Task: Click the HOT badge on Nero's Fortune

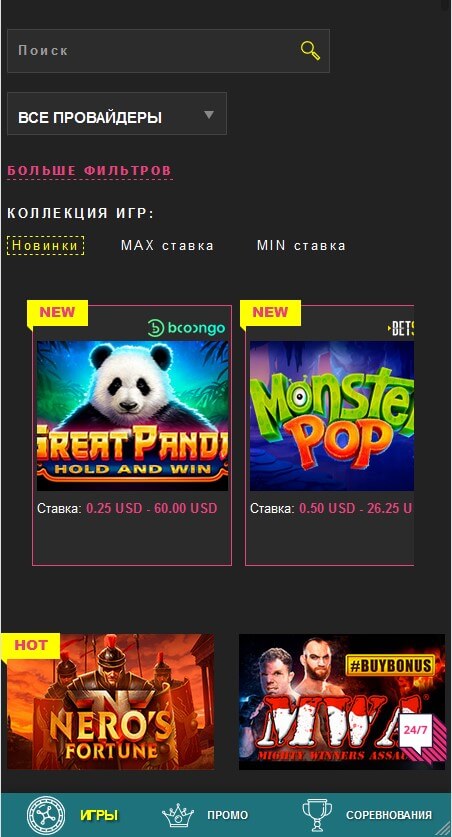Action: tap(30, 646)
